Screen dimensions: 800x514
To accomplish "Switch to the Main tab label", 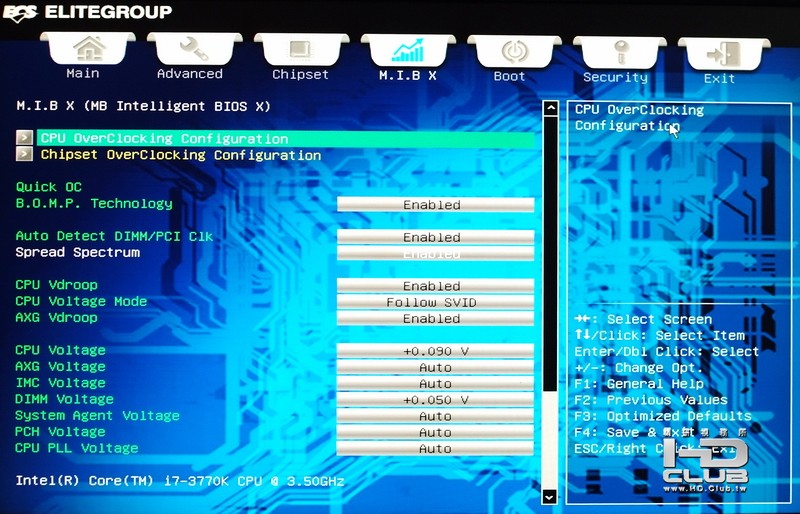I will pyautogui.click(x=83, y=74).
